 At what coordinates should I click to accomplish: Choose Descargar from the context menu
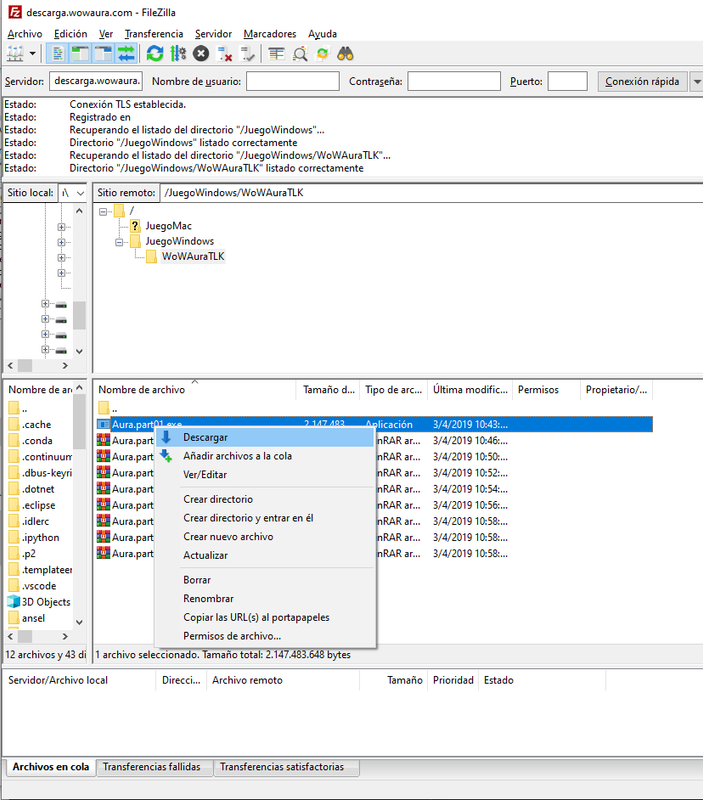(x=265, y=437)
